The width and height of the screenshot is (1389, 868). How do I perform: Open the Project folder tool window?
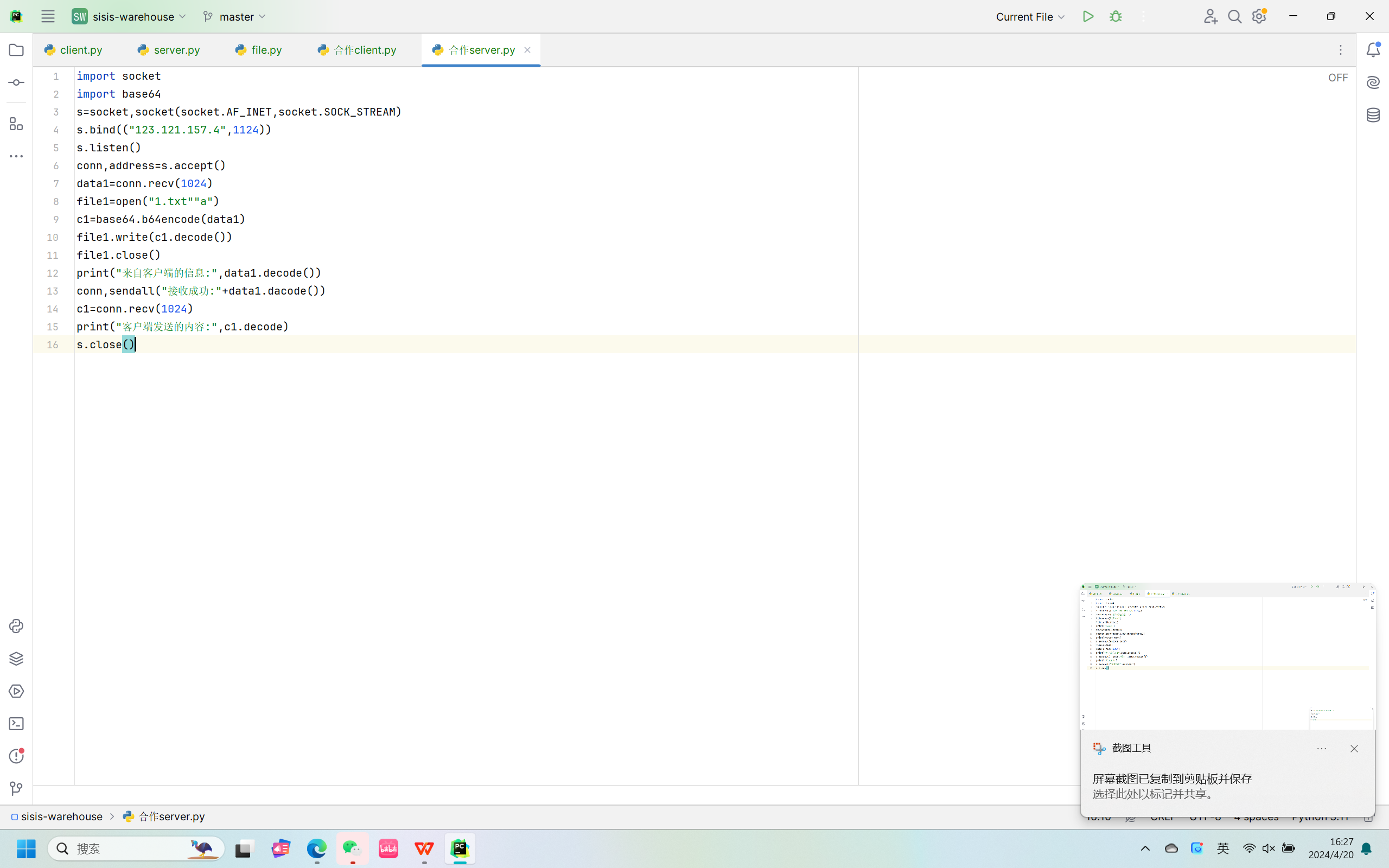pyautogui.click(x=16, y=50)
